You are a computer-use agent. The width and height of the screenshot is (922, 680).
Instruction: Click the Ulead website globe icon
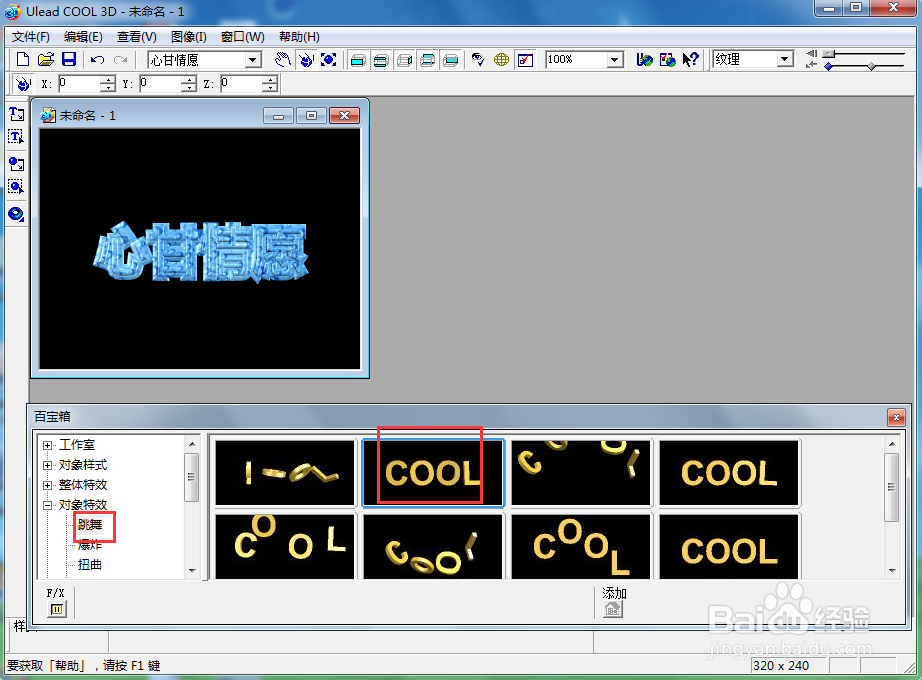pyautogui.click(x=644, y=59)
